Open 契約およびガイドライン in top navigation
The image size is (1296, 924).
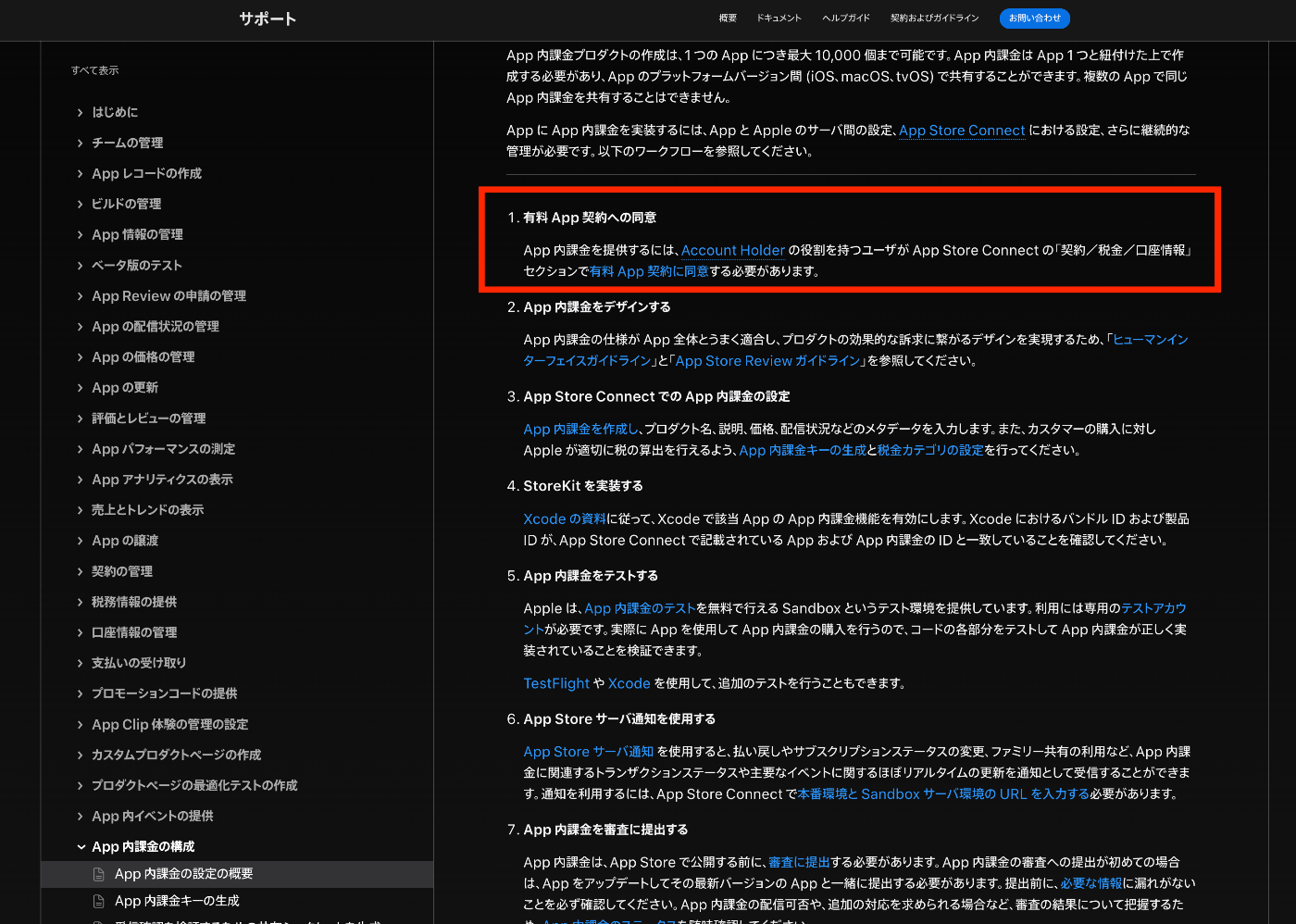click(934, 19)
